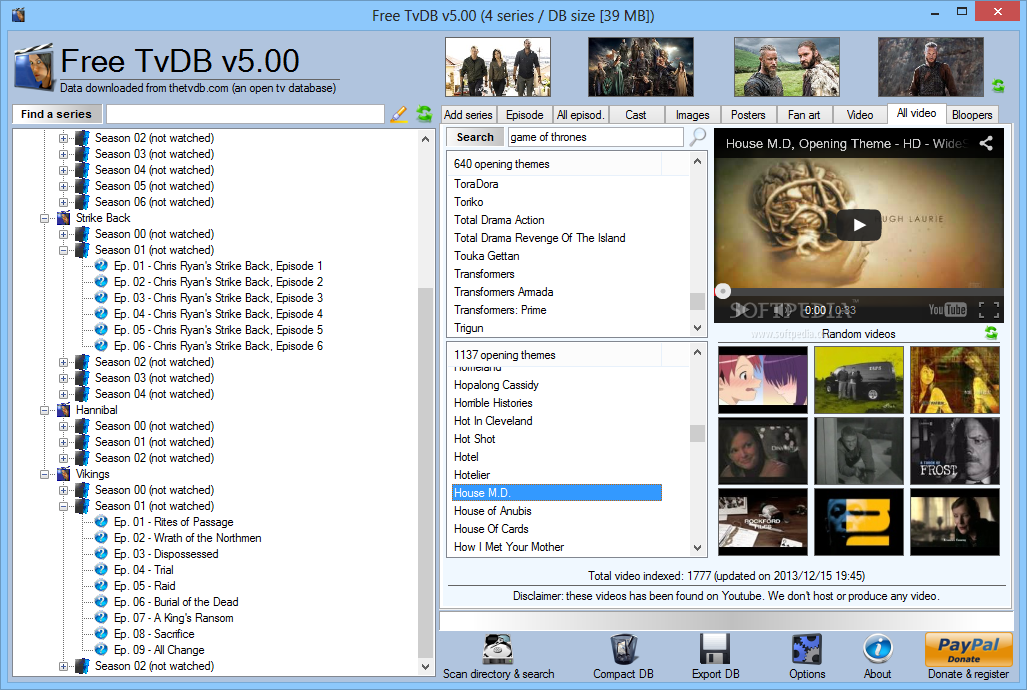Click the Search button
The width and height of the screenshot is (1027, 690).
pos(475,137)
